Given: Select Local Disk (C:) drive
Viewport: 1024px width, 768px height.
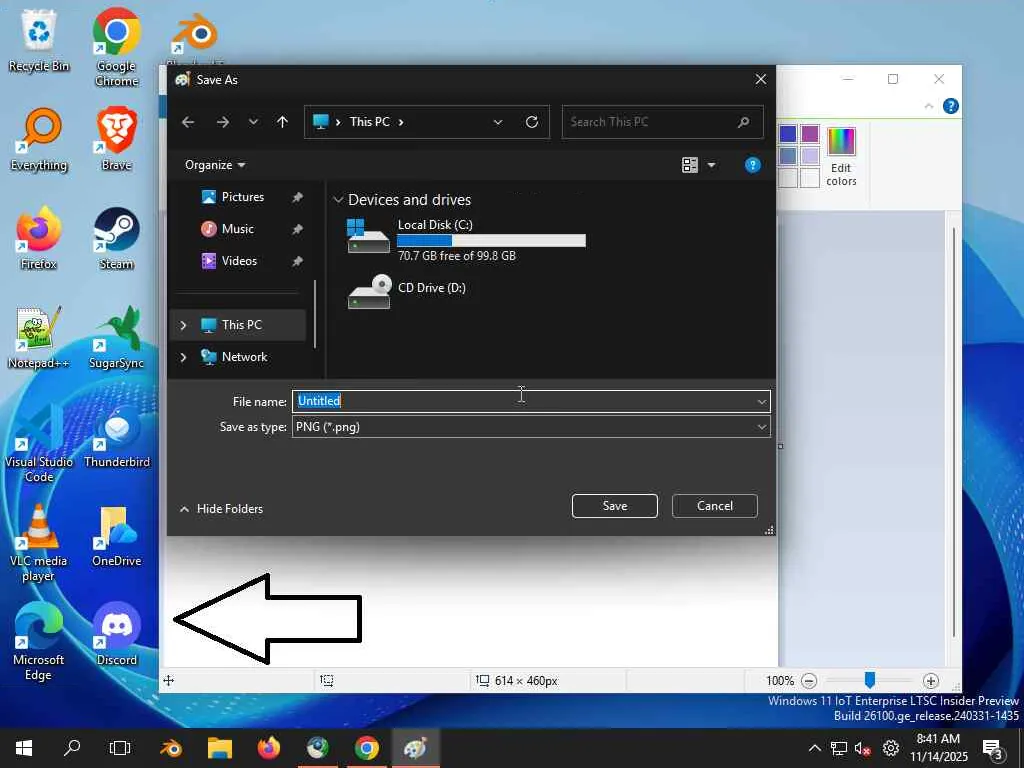Looking at the screenshot, I should [466, 240].
